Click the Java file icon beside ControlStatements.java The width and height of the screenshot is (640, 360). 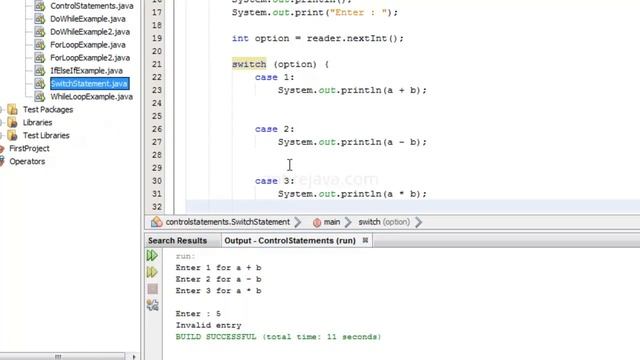pyautogui.click(x=40, y=6)
